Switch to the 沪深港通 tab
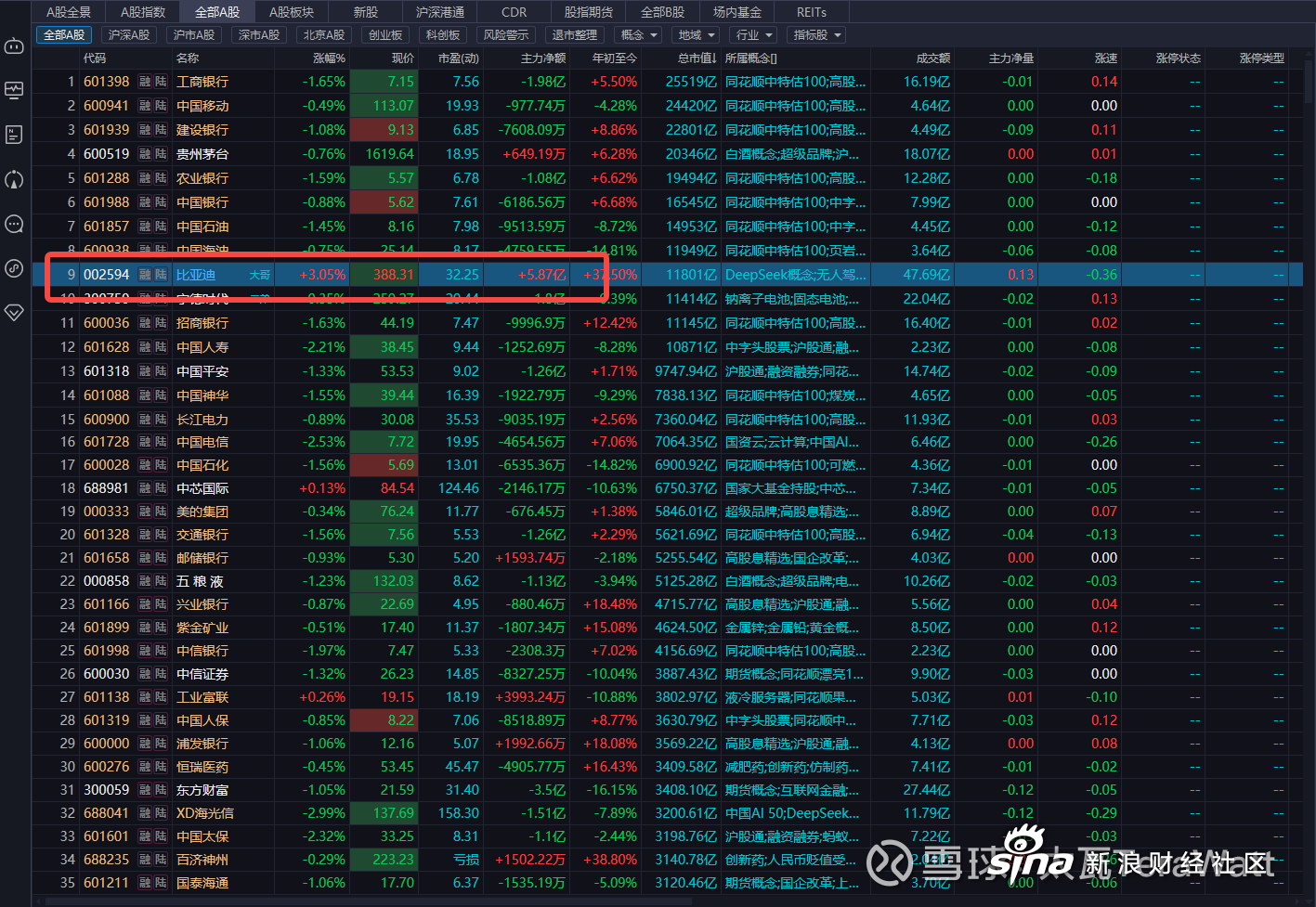The height and width of the screenshot is (907, 1316). (x=440, y=12)
